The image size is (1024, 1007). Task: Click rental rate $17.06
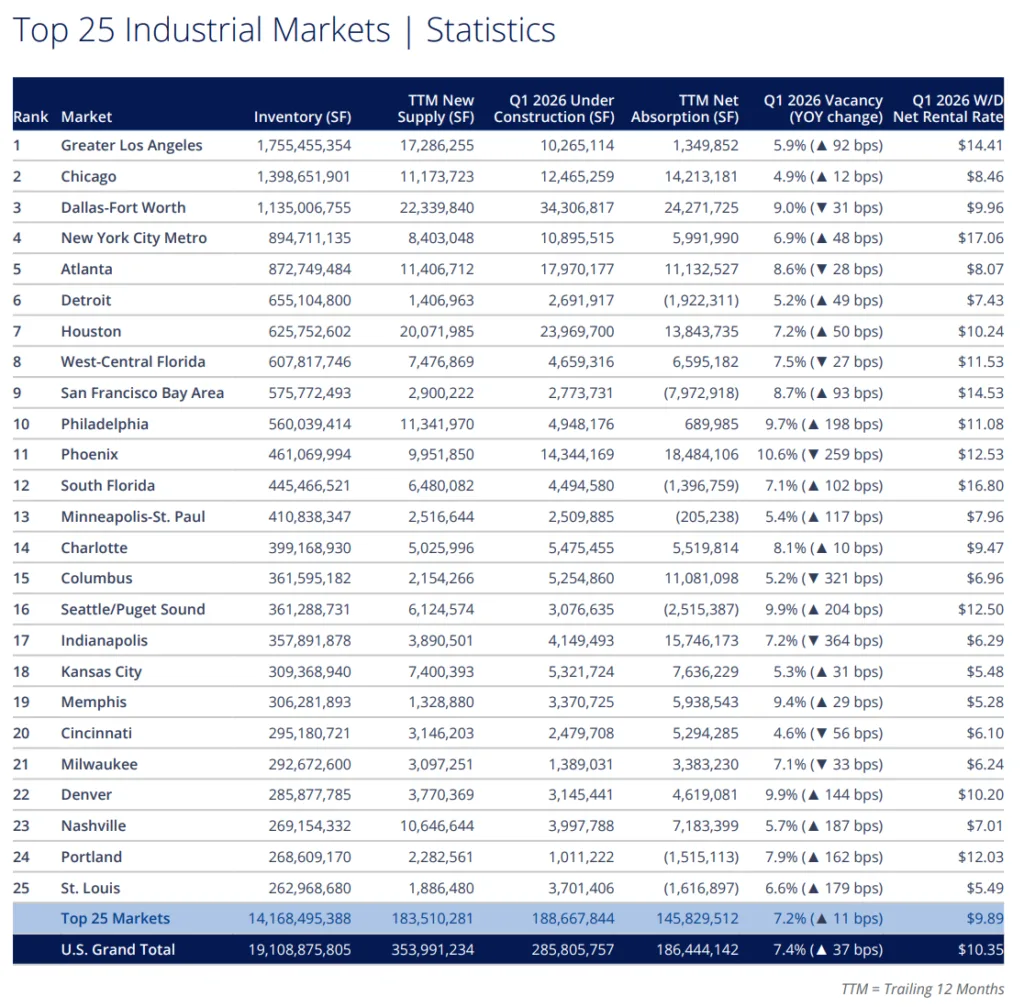pos(981,238)
